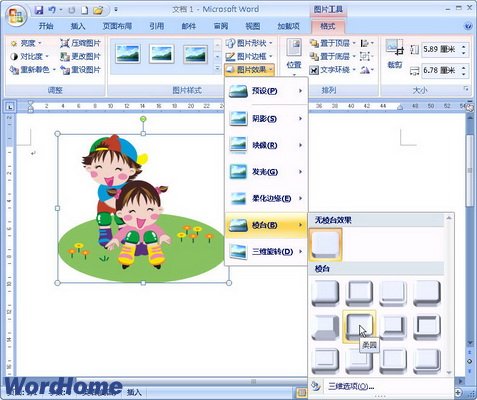
Task: Open 位置 position button
Action: [x=294, y=57]
